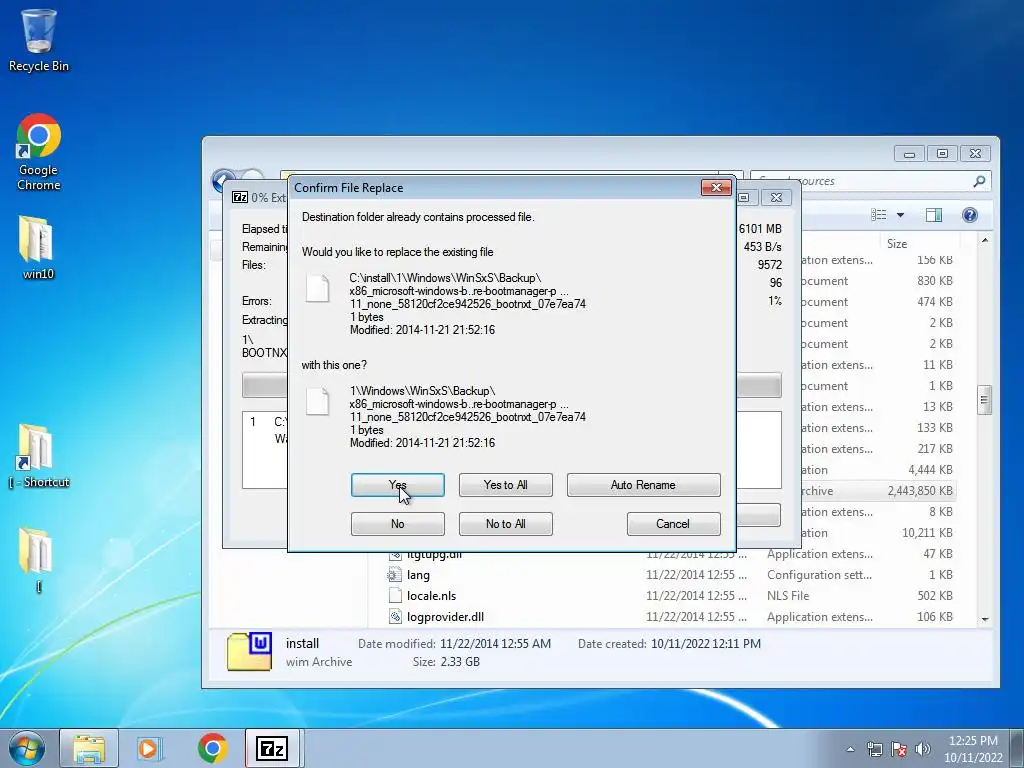This screenshot has height=768, width=1024.
Task: Minimize the Explorer window
Action: 909,153
